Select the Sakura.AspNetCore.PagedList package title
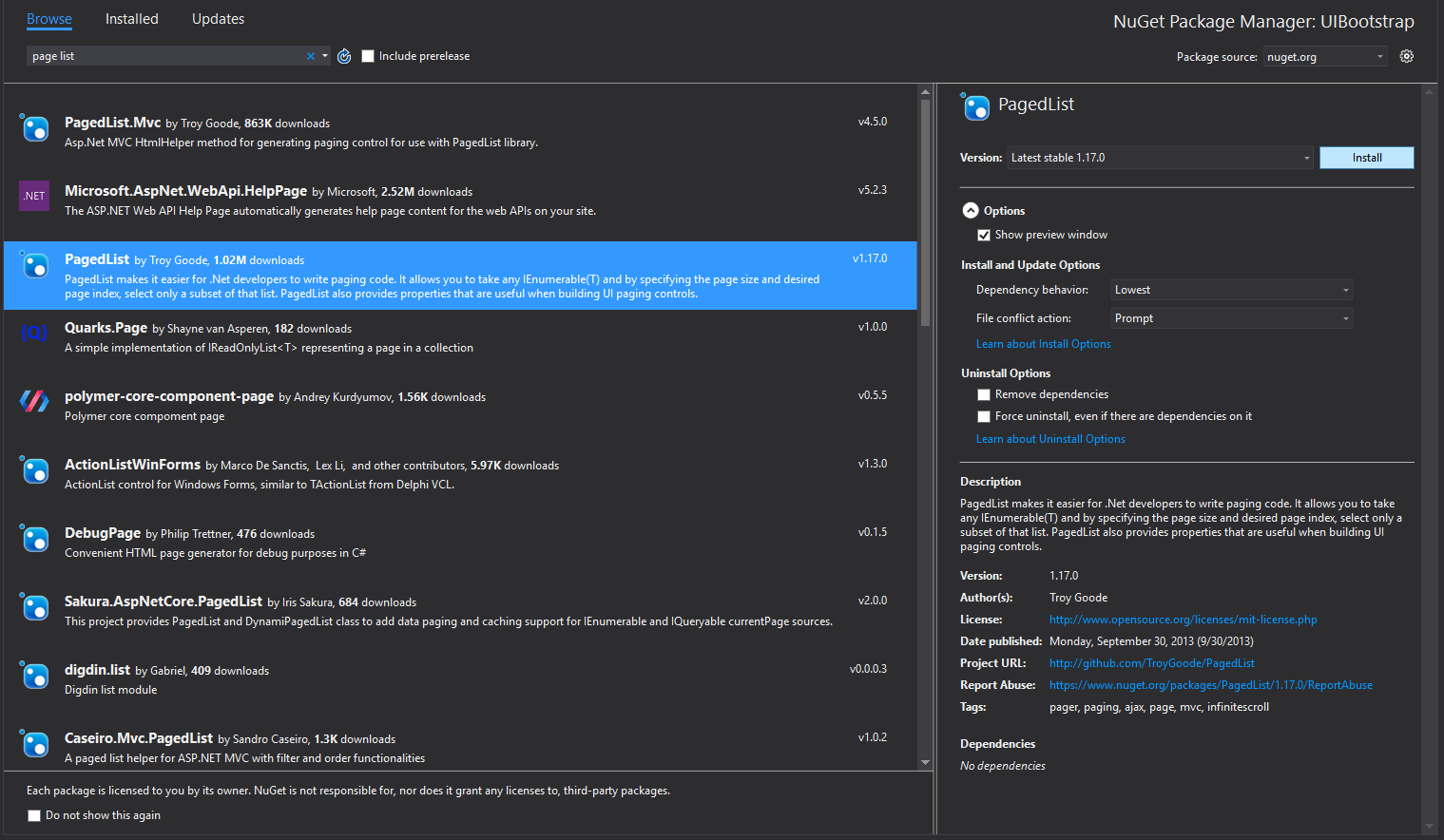This screenshot has height=840, width=1444. click(164, 601)
